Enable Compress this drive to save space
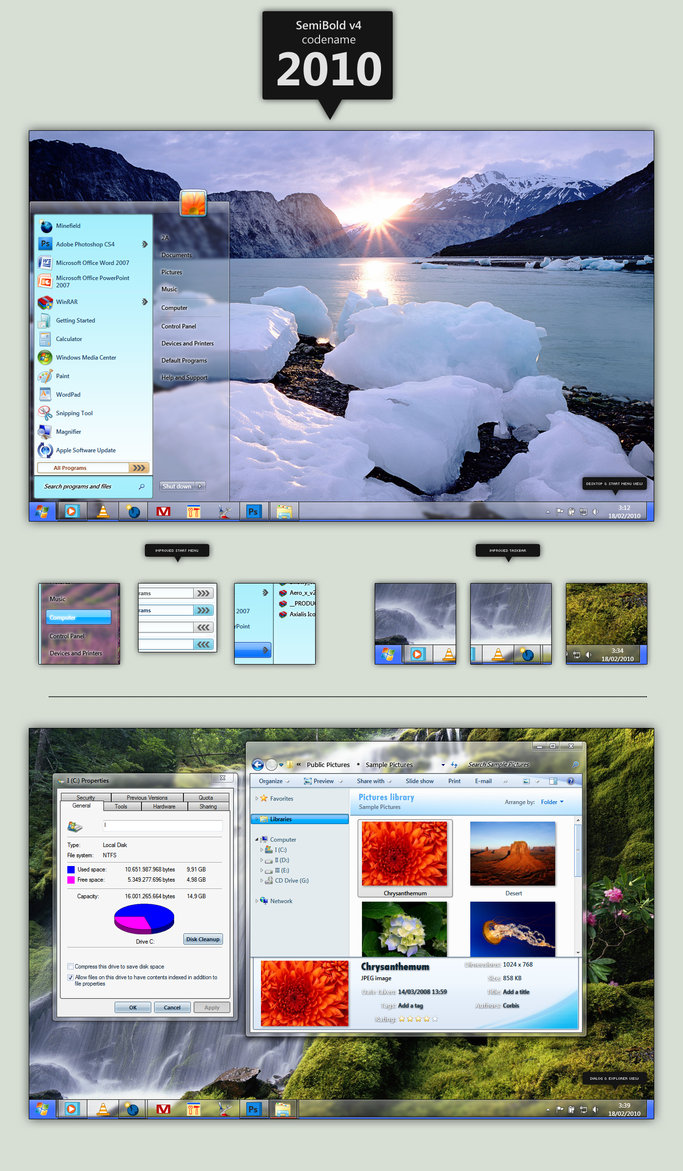This screenshot has height=1171, width=683. point(71,966)
